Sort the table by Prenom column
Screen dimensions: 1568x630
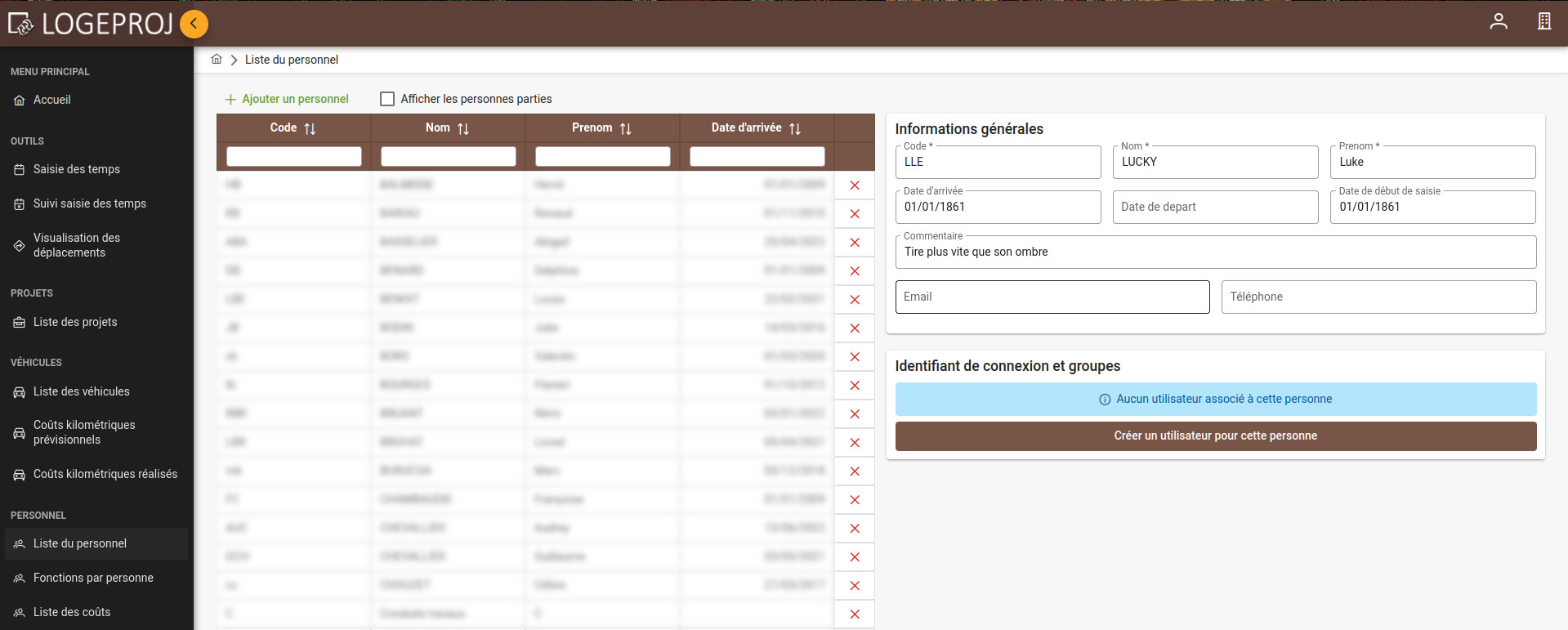pos(626,129)
